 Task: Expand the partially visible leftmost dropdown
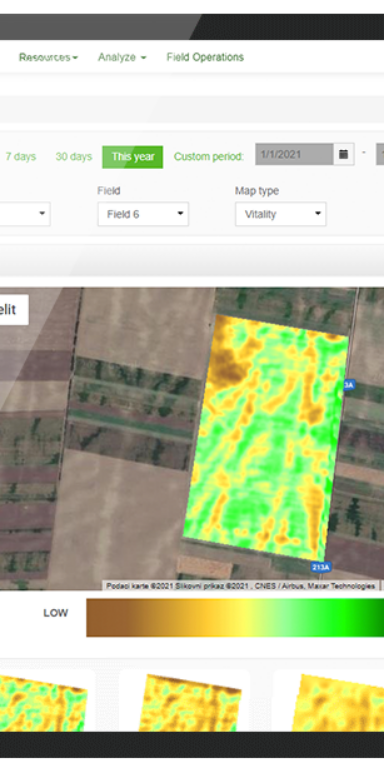(x=24, y=214)
